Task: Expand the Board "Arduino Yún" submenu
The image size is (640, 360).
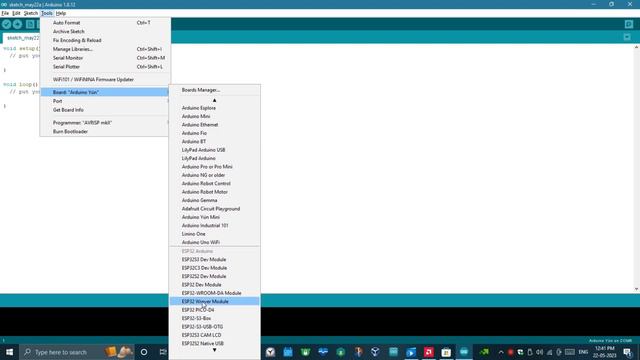Action: click(105, 92)
